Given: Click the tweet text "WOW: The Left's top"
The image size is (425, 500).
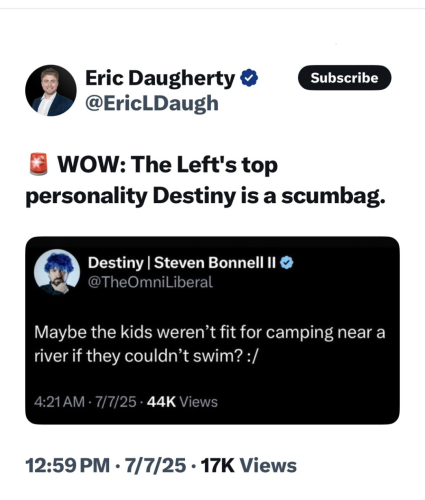Looking at the screenshot, I should (x=168, y=165).
